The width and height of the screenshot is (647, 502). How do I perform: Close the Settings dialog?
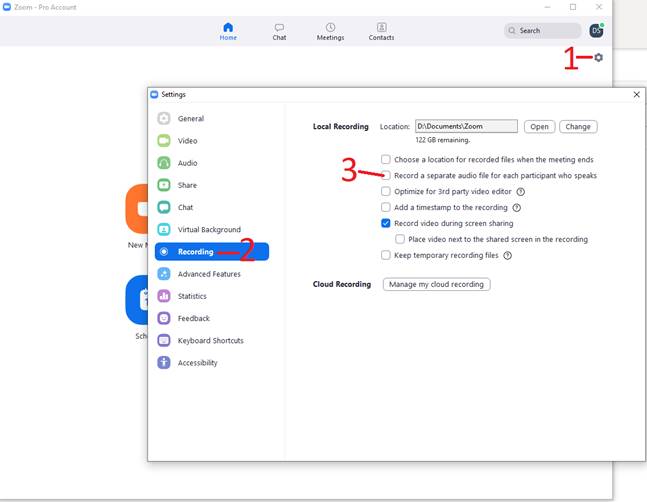tap(637, 94)
